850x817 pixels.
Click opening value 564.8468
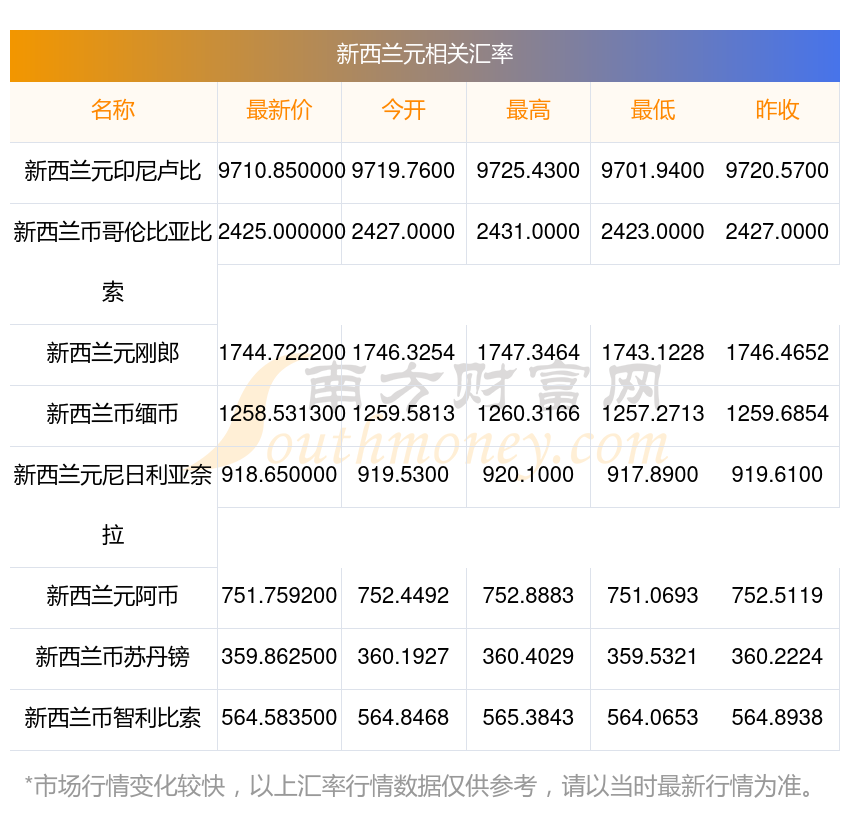click(403, 718)
